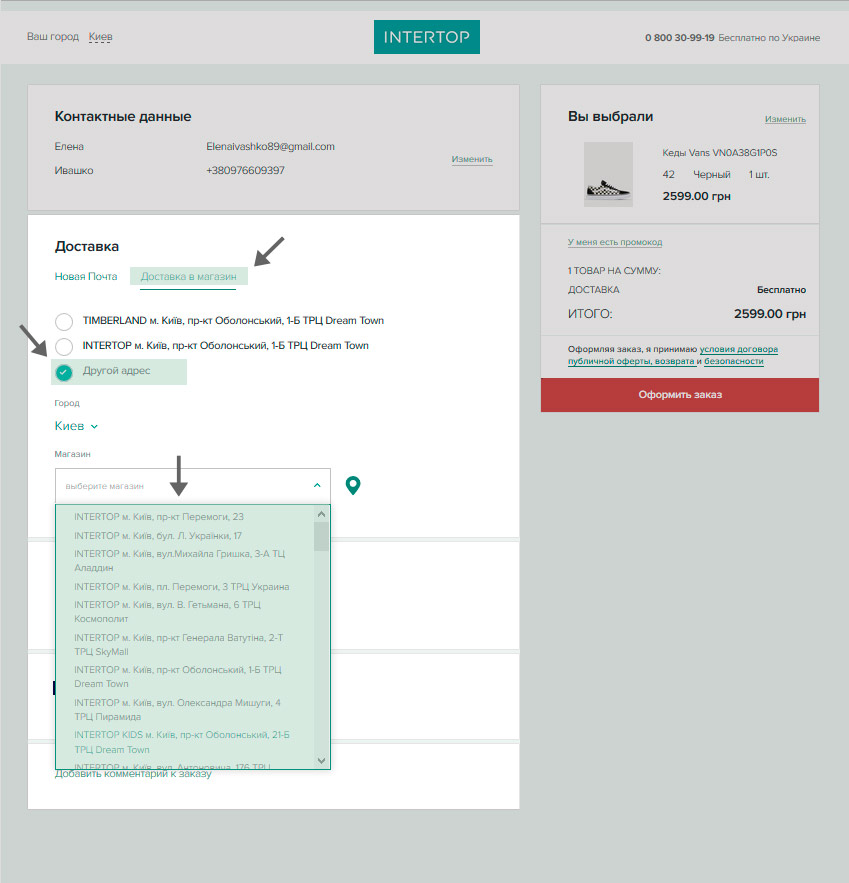Viewport: 849px width, 883px height.
Task: Click the INTERTOP logo in header
Action: (x=426, y=37)
